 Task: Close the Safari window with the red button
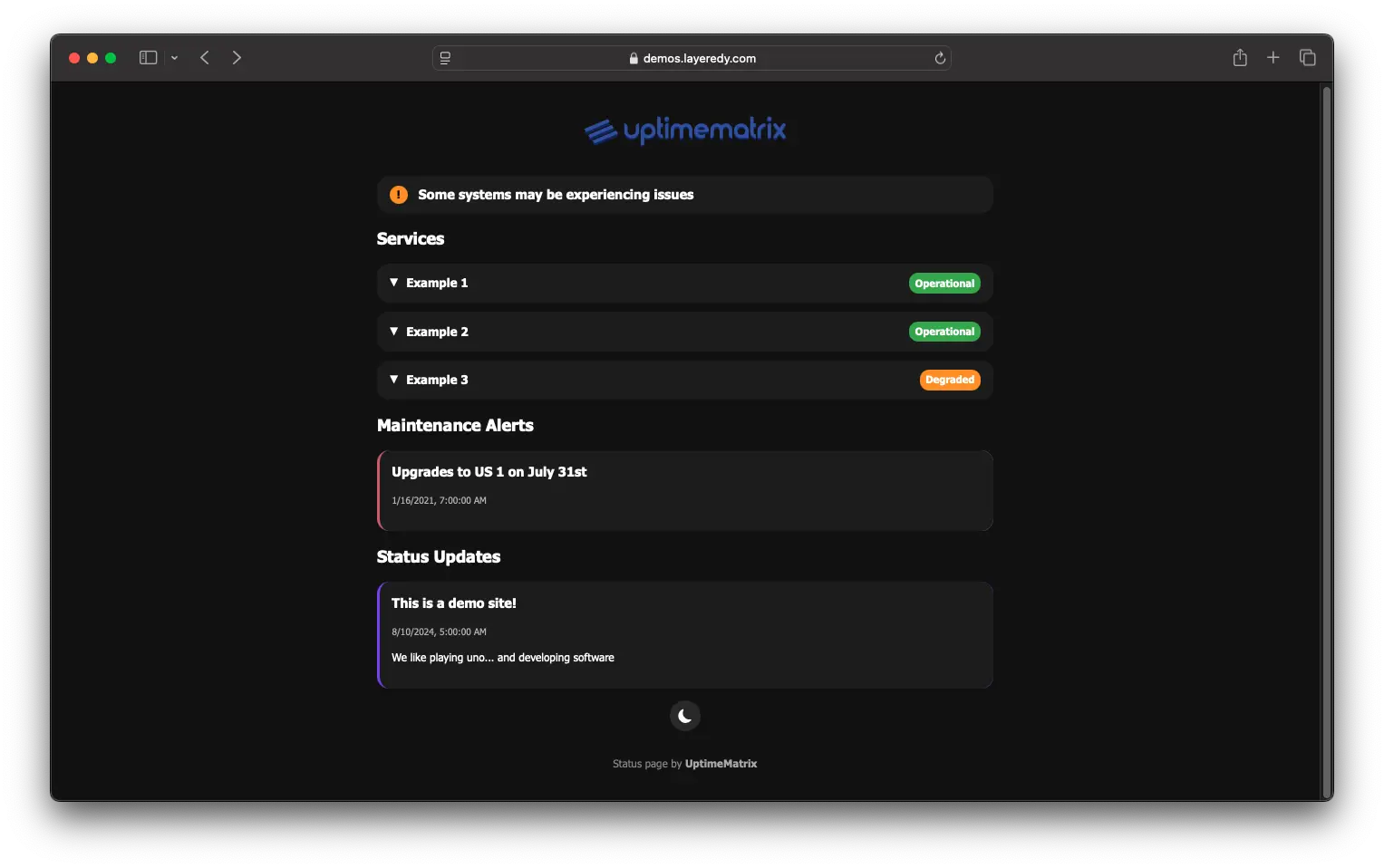(74, 58)
